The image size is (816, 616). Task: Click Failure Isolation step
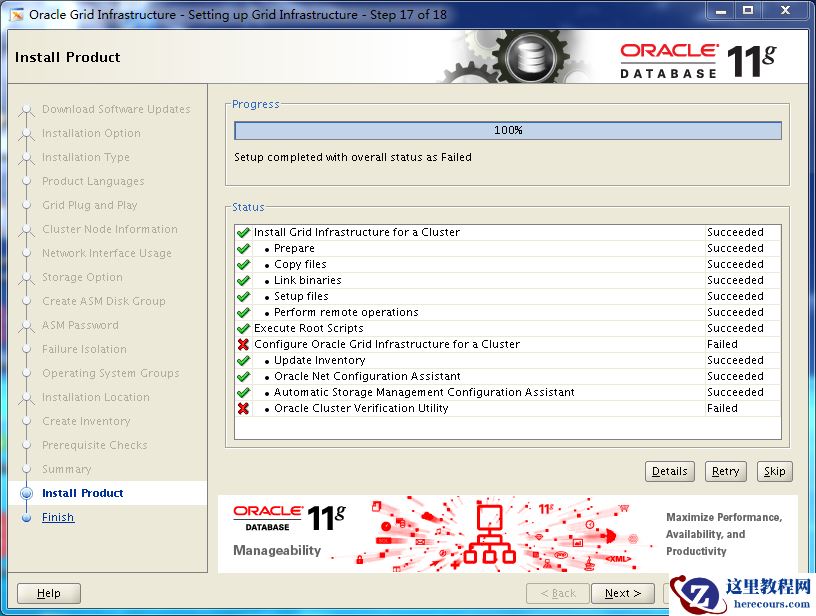click(x=84, y=349)
